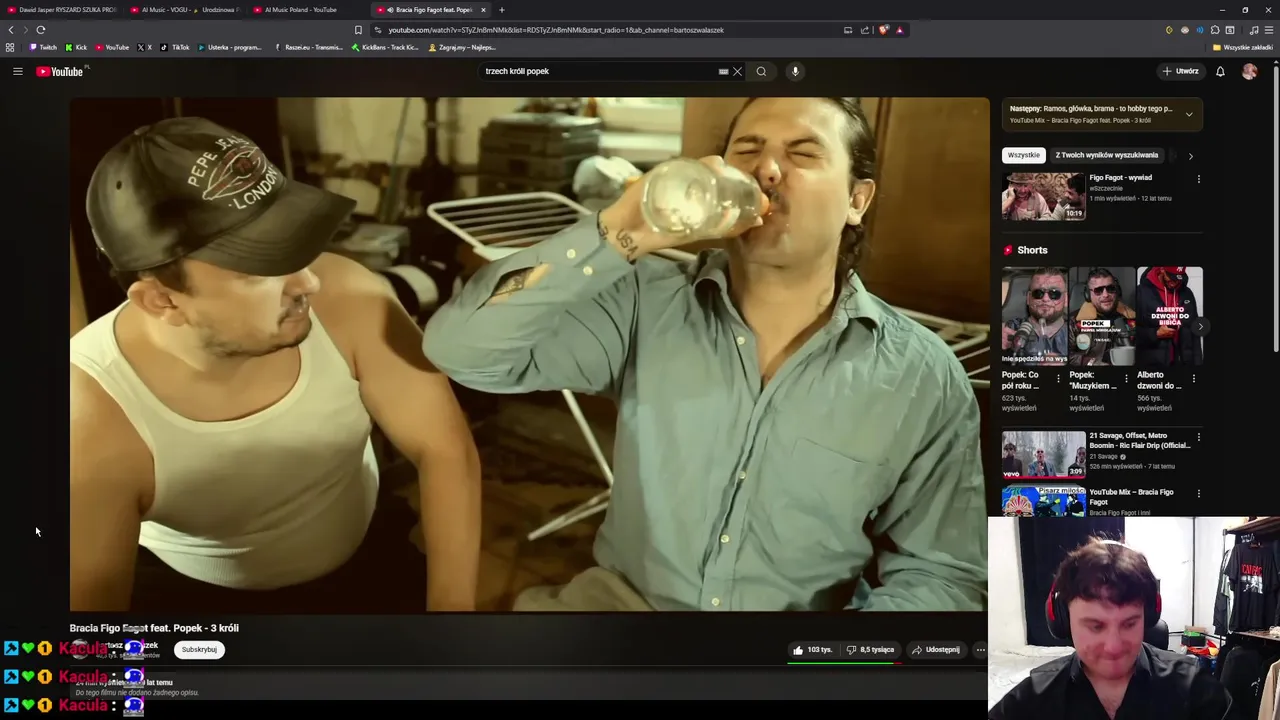Viewport: 1280px width, 720px height.
Task: Open the apps grid in bookmarks bar
Action: coord(10,47)
